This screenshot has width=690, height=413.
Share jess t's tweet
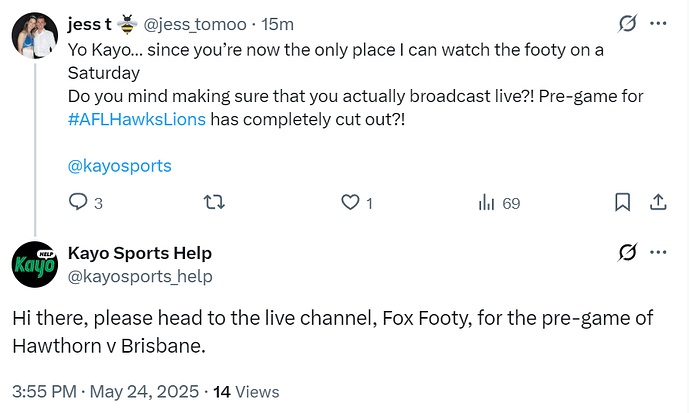coord(658,203)
